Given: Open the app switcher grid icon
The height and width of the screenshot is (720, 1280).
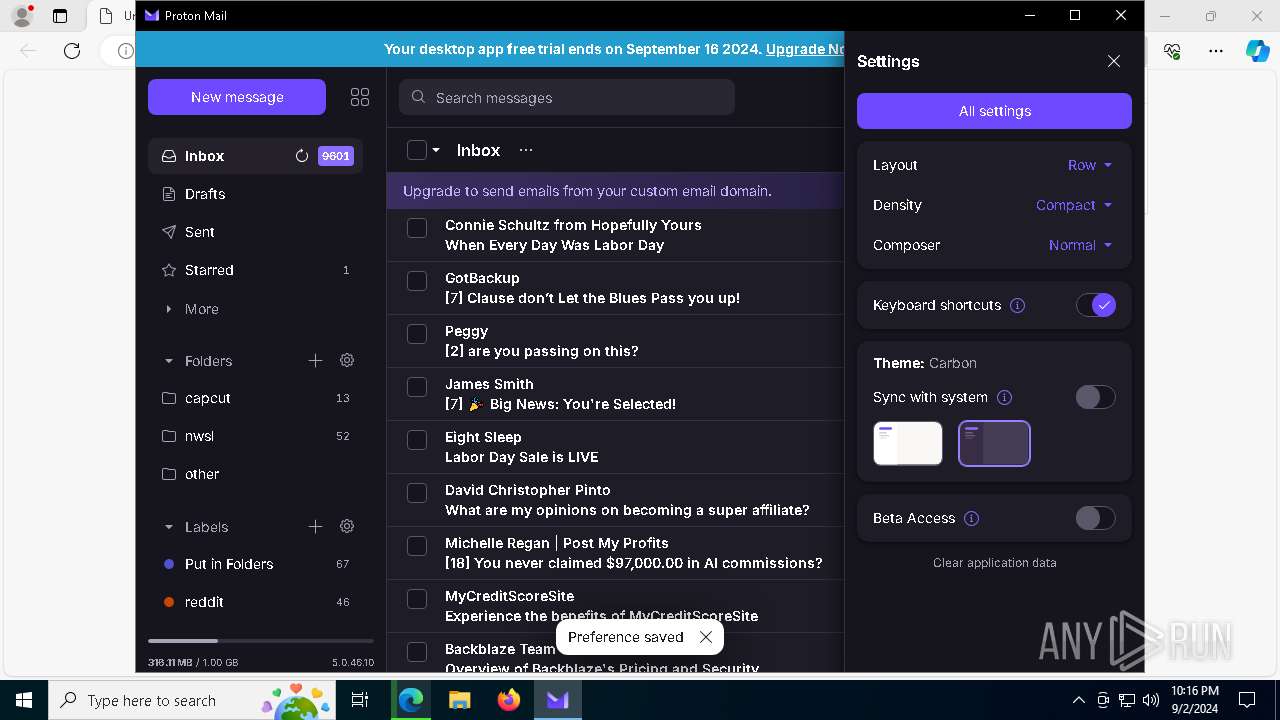Looking at the screenshot, I should pyautogui.click(x=360, y=97).
